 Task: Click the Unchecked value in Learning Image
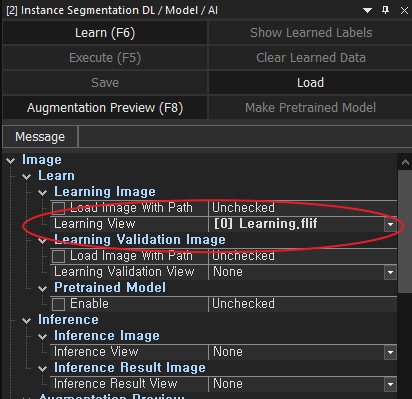tap(243, 208)
